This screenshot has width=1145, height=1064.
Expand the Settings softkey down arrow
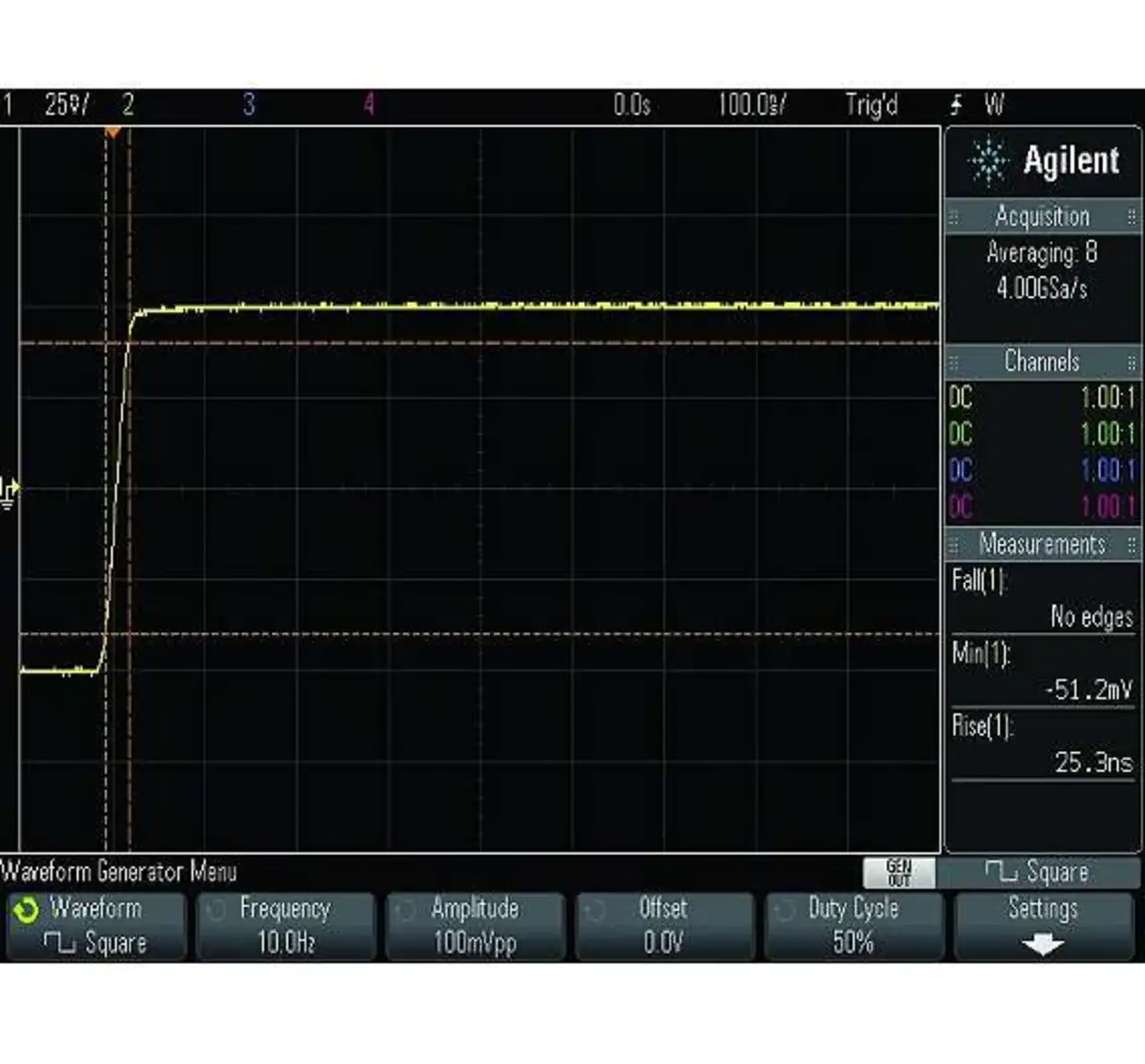coord(1042,944)
